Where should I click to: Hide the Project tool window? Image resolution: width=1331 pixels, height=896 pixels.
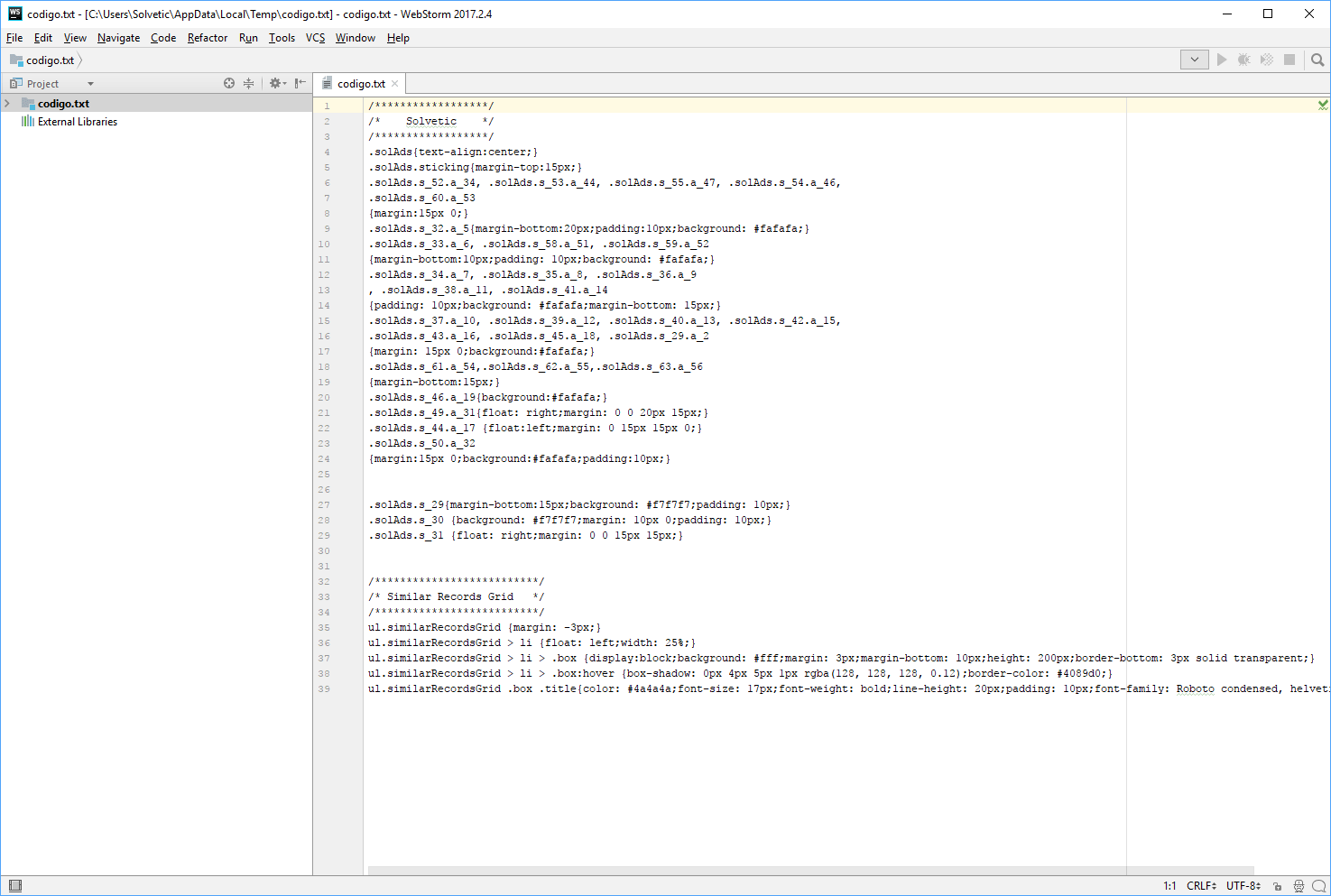[x=300, y=83]
